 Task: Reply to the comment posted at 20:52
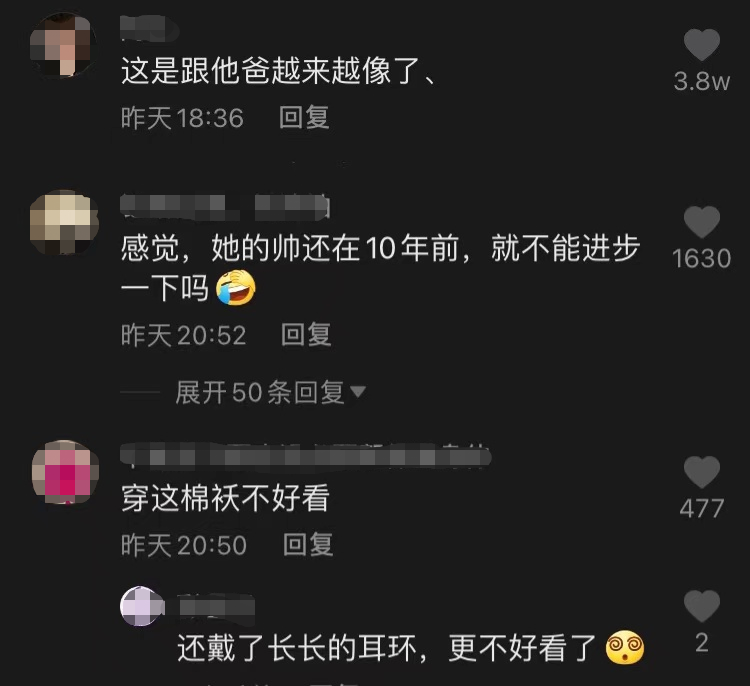(306, 334)
